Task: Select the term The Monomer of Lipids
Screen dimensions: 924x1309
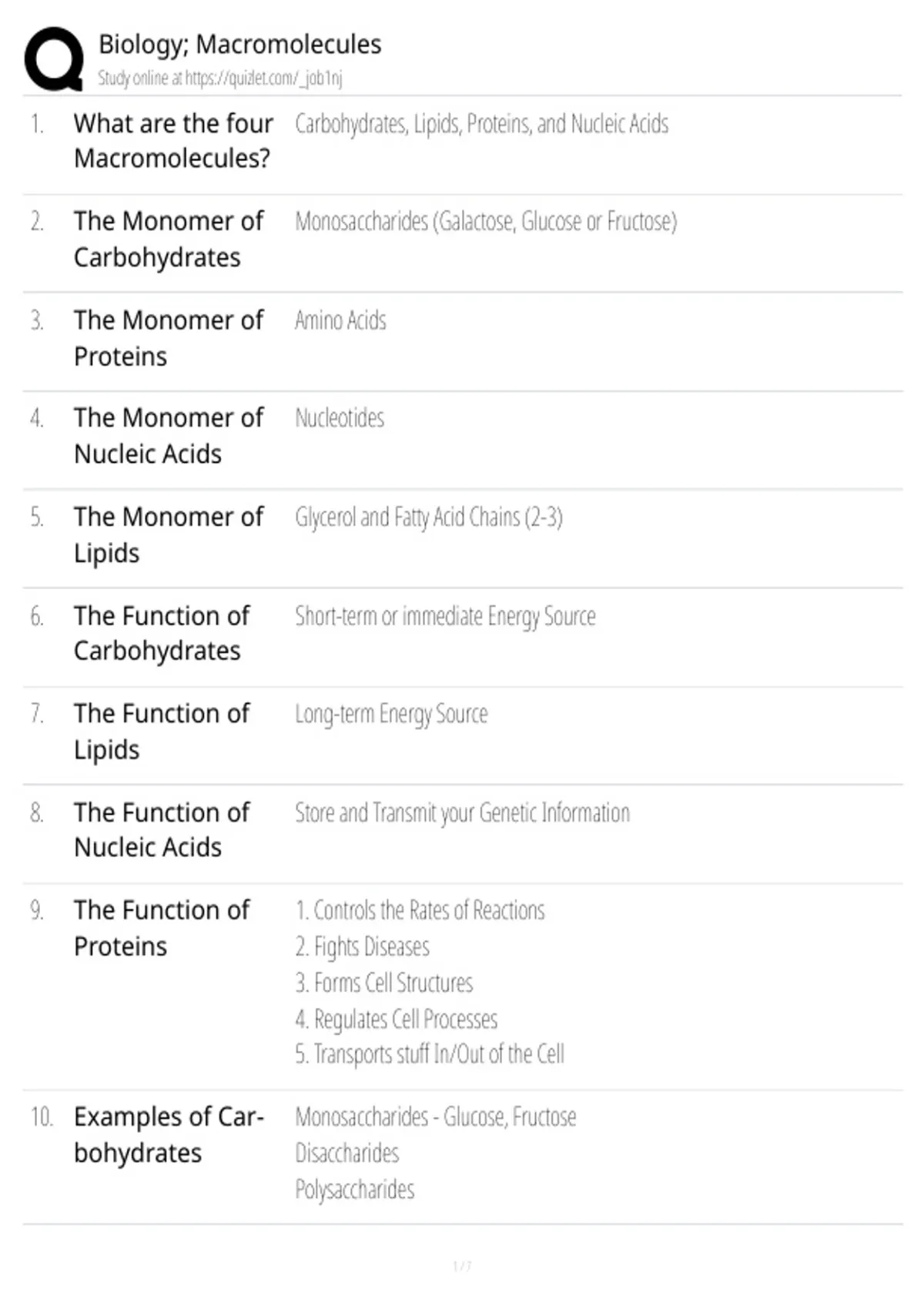Action: point(169,535)
